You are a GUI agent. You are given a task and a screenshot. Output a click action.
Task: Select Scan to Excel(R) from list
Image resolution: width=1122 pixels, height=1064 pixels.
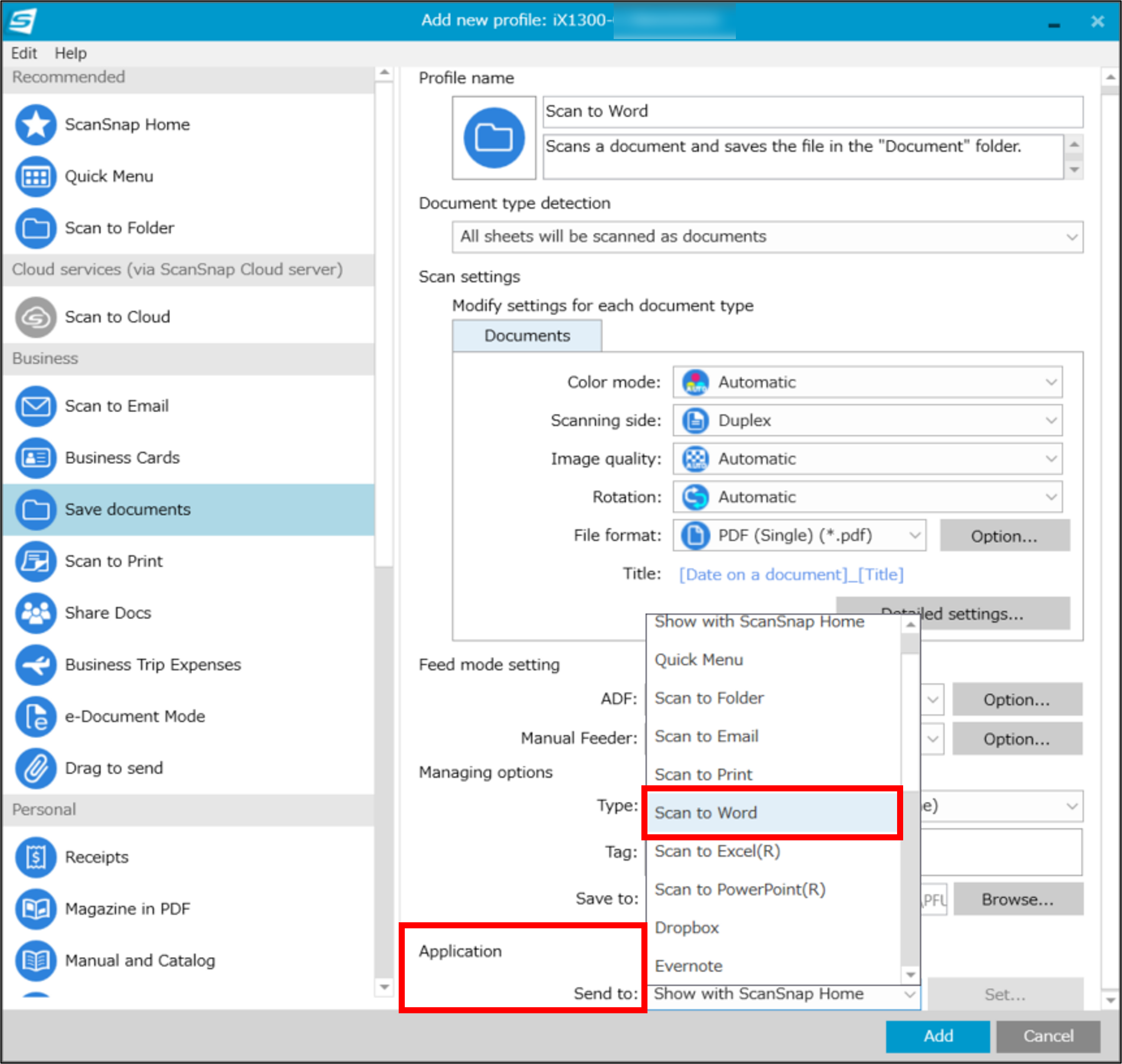coord(717,851)
